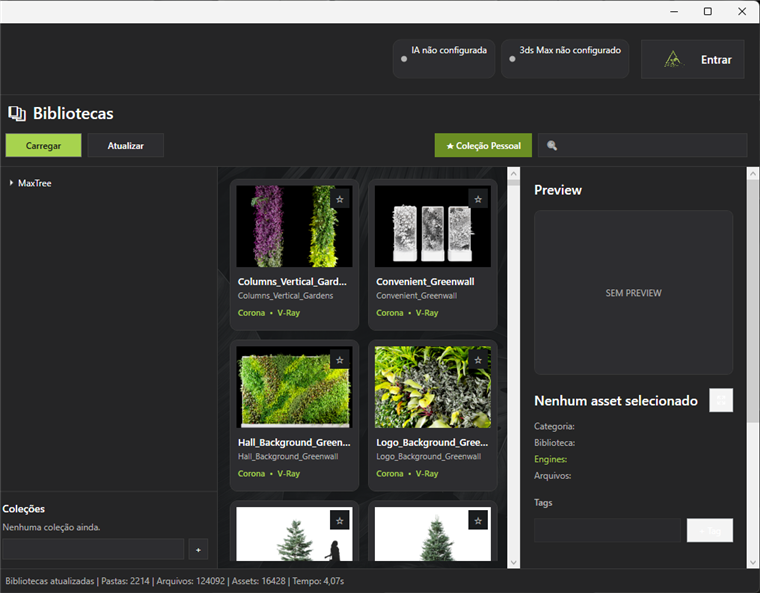Click the Bibliotecas atualizadas status text

click(x=50, y=581)
